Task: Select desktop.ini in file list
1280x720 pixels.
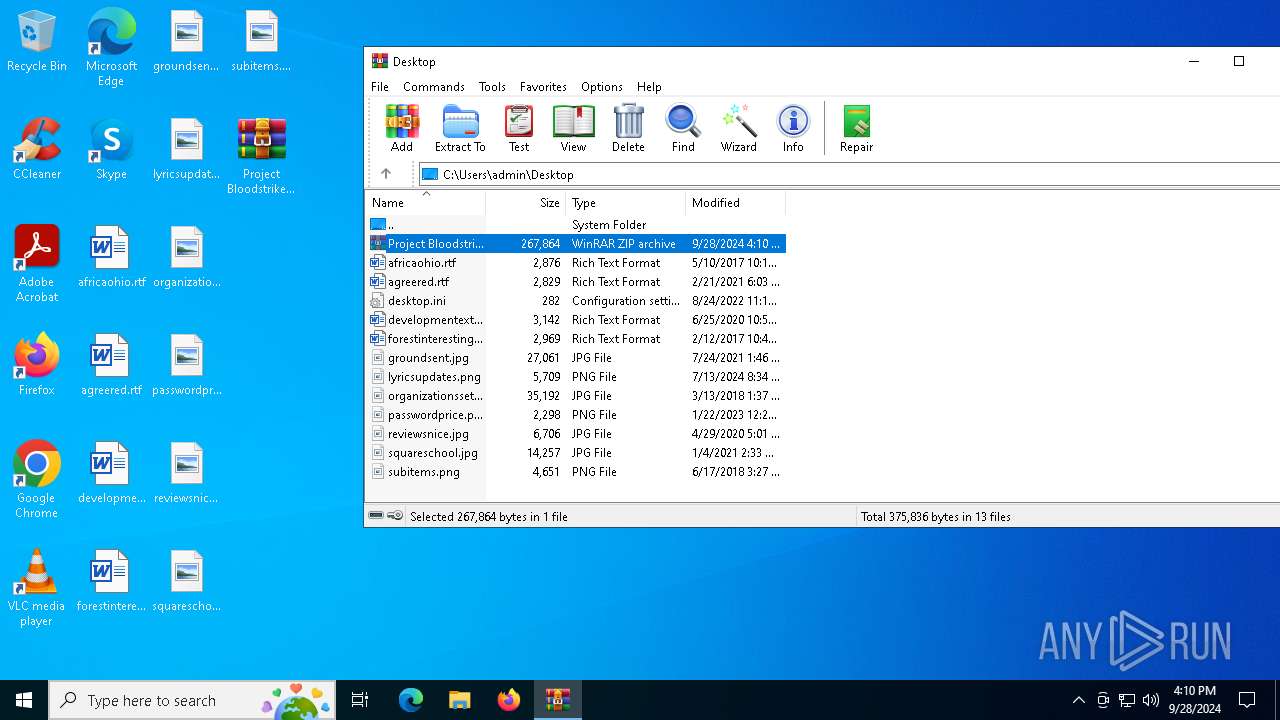Action: 576,301
